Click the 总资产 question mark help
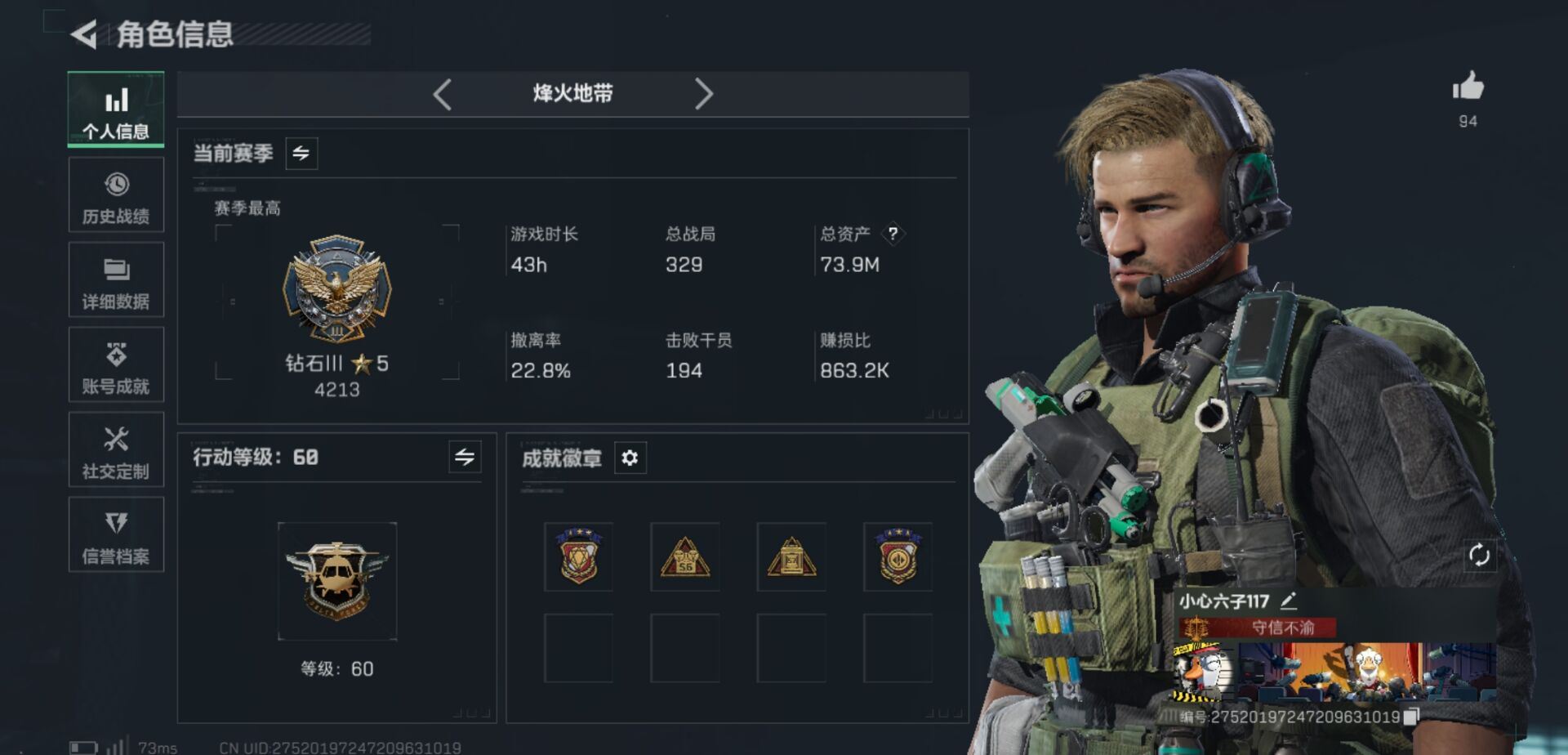The image size is (1568, 755). click(893, 234)
